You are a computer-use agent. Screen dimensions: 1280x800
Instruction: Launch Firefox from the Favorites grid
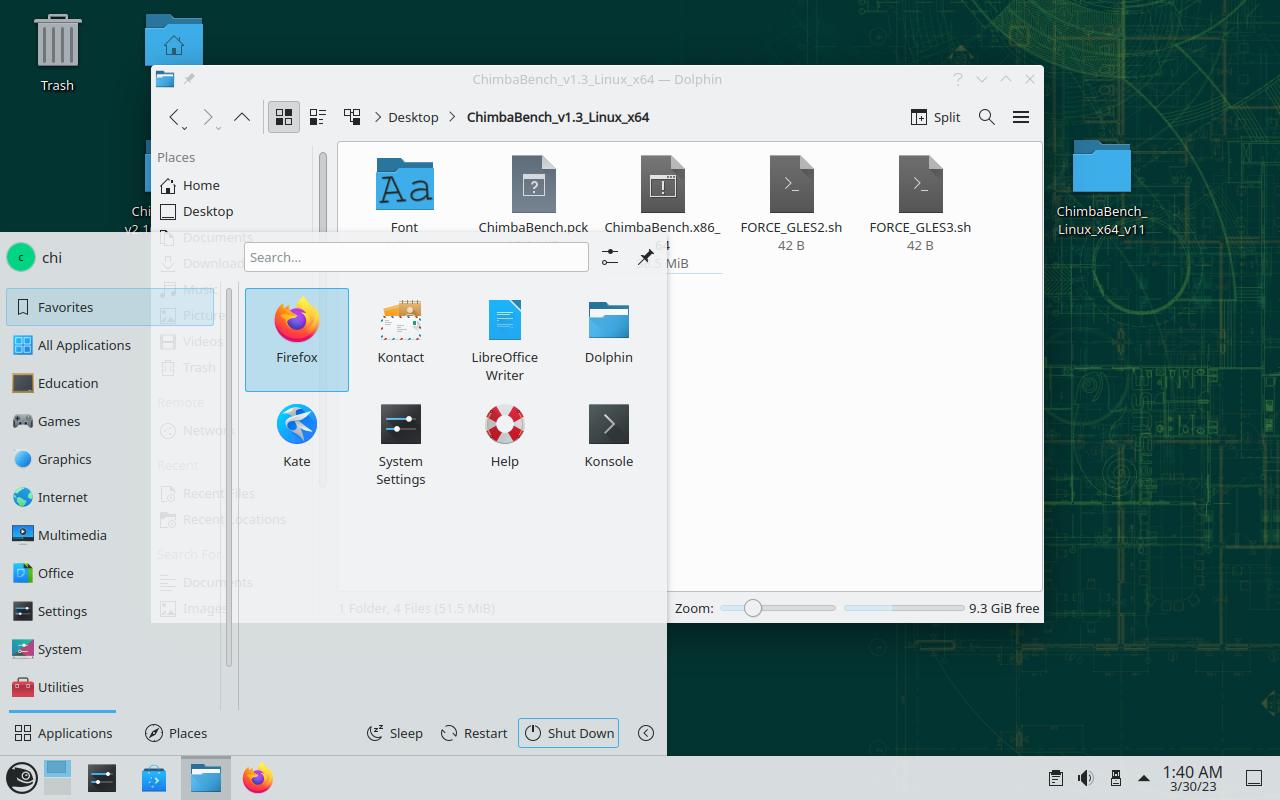(x=297, y=339)
